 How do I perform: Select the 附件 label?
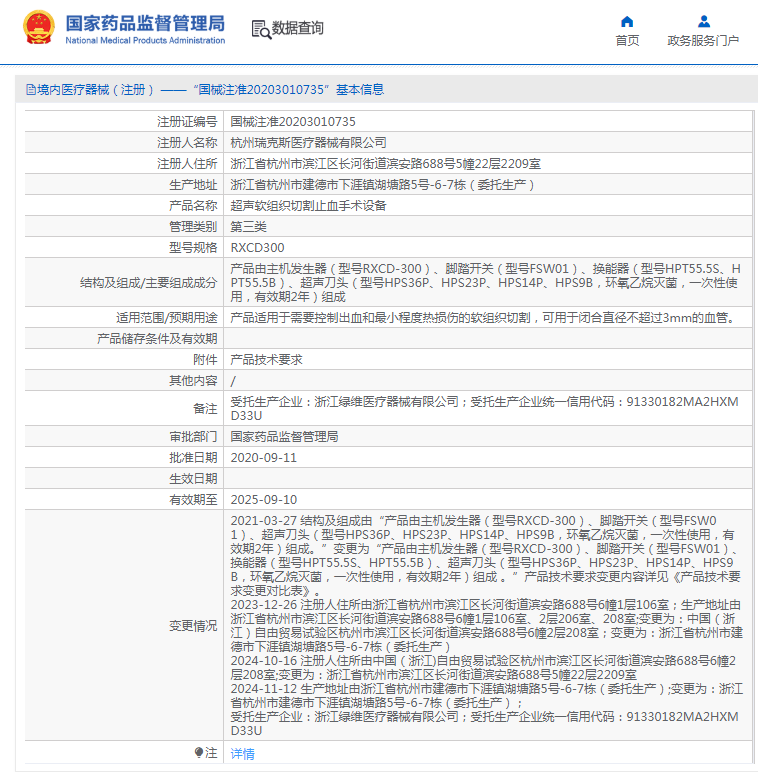205,360
